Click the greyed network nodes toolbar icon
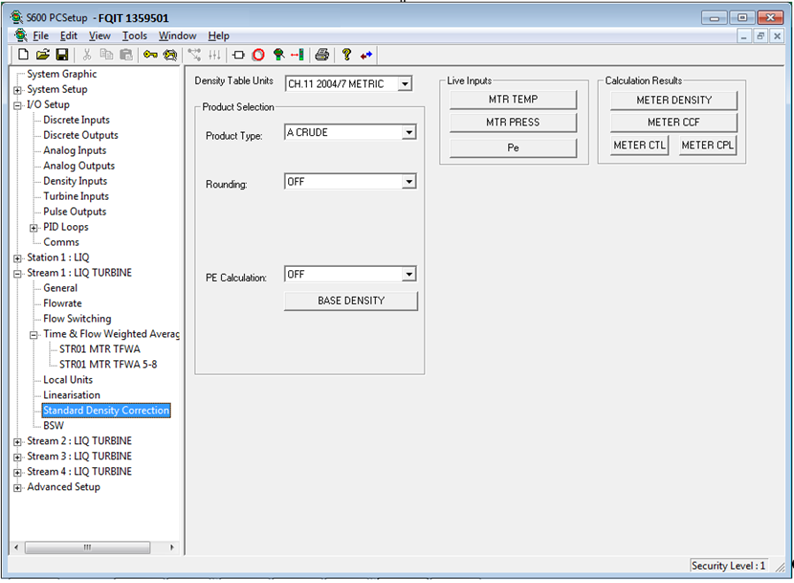Screen dimensions: 794x583 194,54
